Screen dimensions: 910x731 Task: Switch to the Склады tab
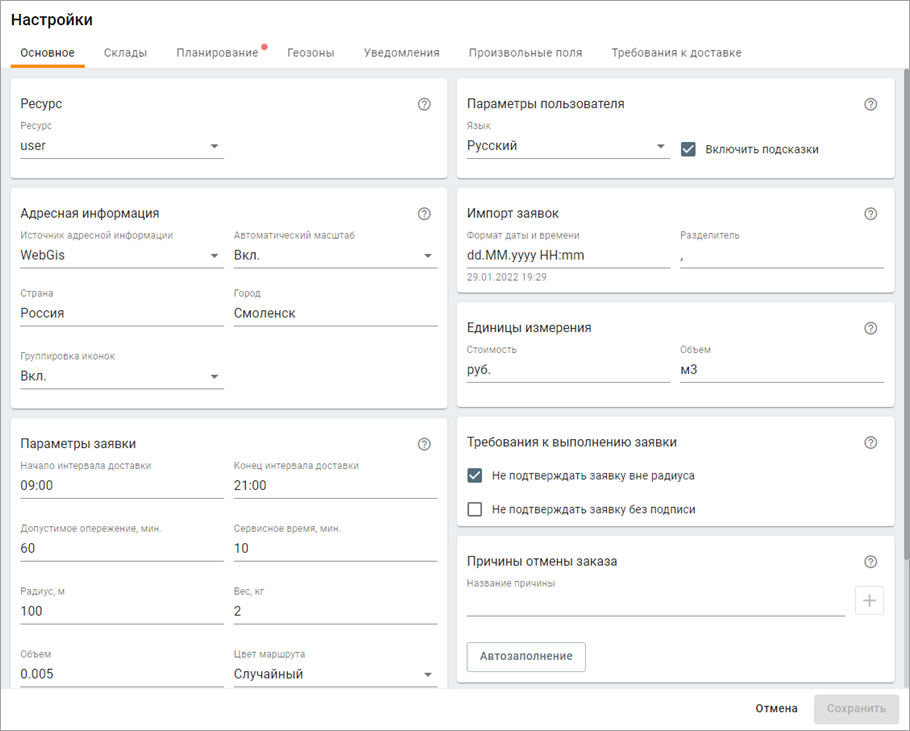125,53
